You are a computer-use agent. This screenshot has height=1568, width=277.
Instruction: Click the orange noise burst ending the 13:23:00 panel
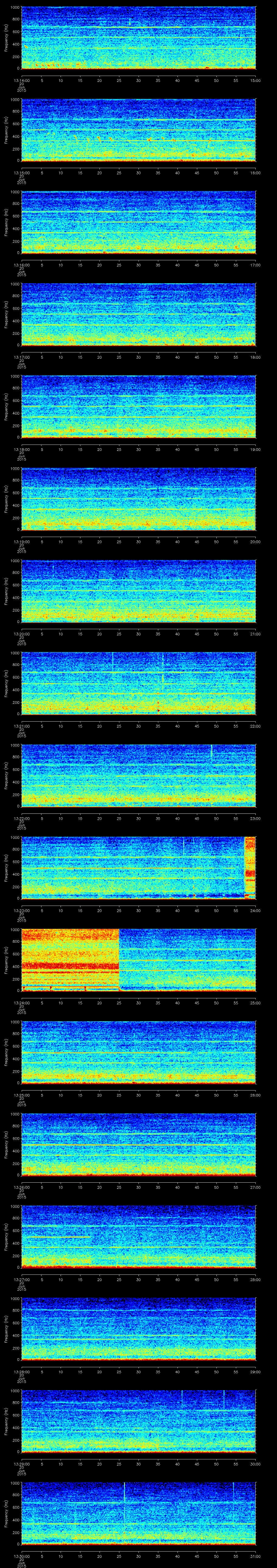coord(250,868)
